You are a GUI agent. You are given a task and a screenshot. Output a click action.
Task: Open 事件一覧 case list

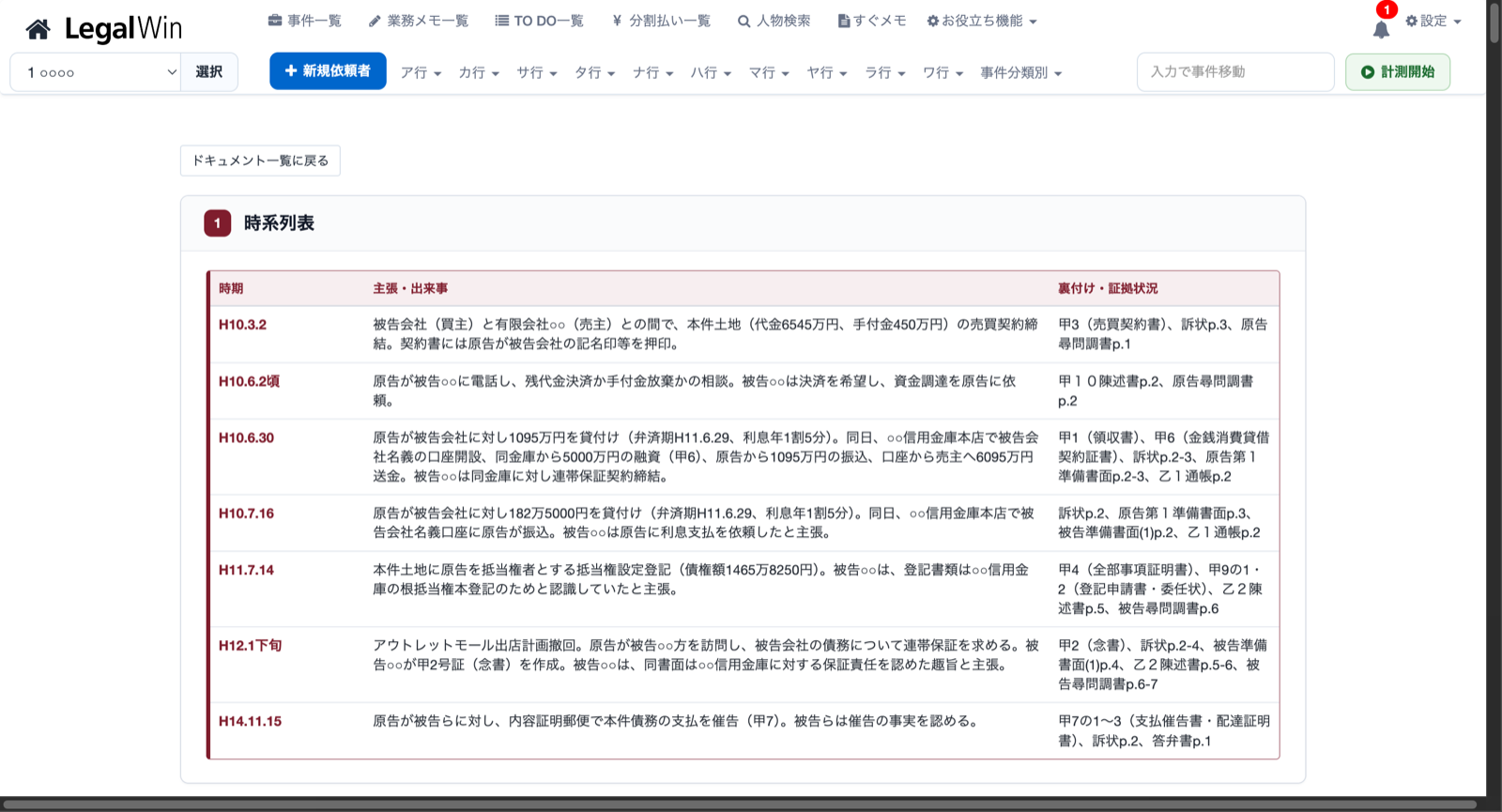click(x=304, y=21)
